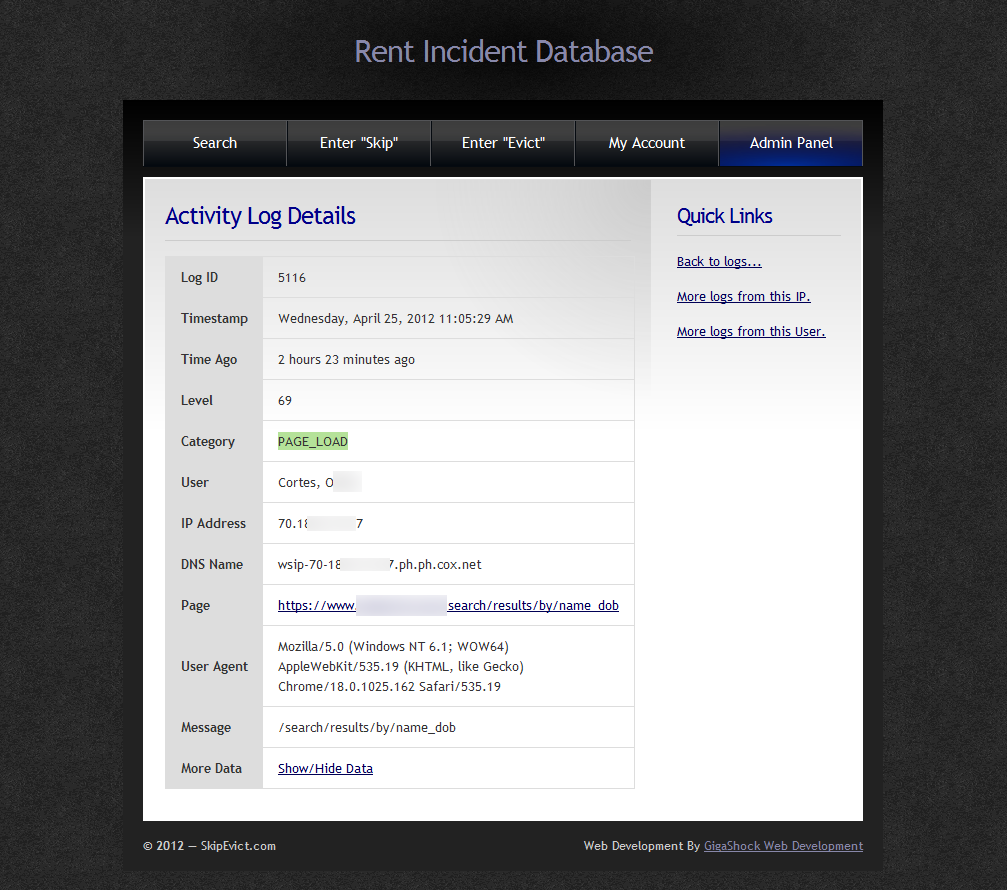
Task: Select the Admin Panel tab
Action: [791, 143]
